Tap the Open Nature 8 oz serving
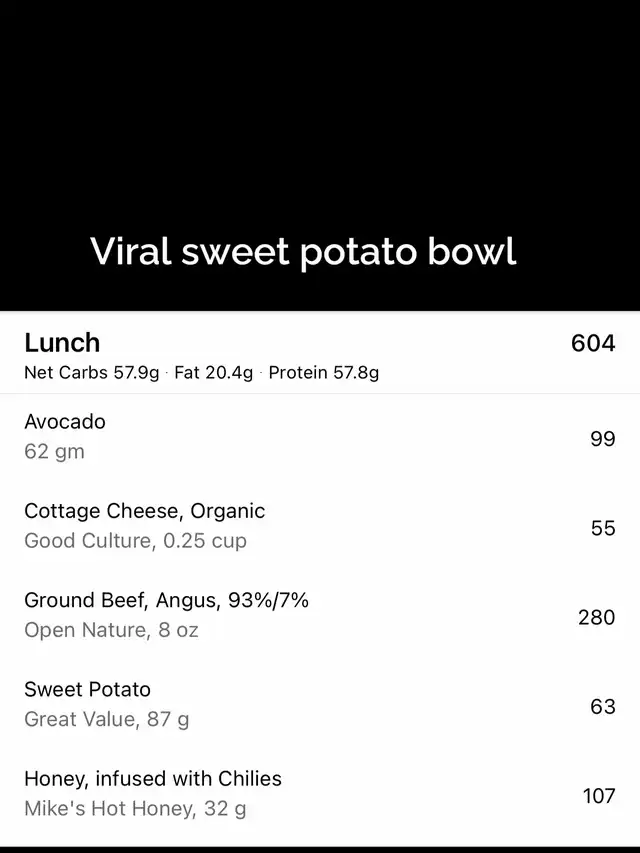The width and height of the screenshot is (640, 853). coord(111,630)
